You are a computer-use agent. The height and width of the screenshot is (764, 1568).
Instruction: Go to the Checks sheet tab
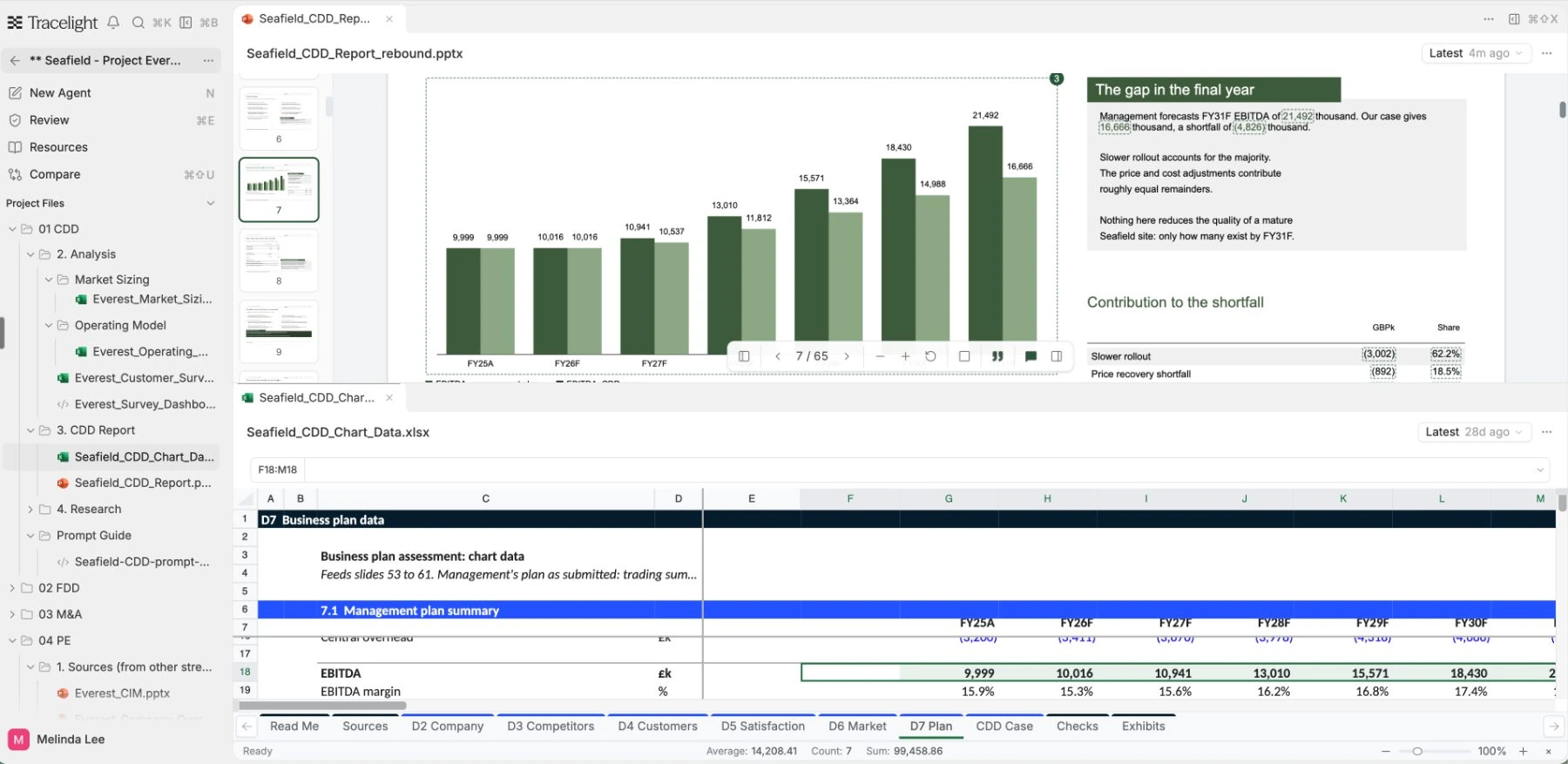point(1078,727)
